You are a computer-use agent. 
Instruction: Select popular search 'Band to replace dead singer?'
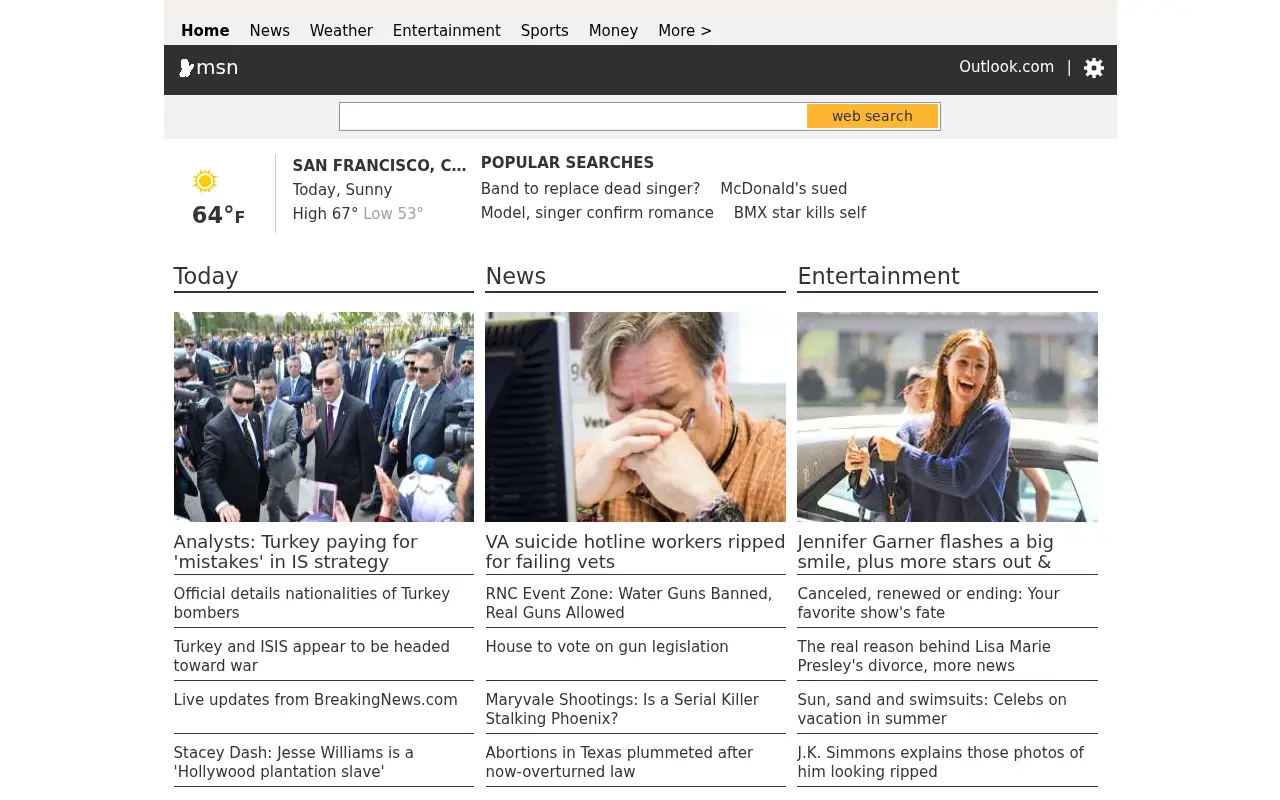pos(590,189)
